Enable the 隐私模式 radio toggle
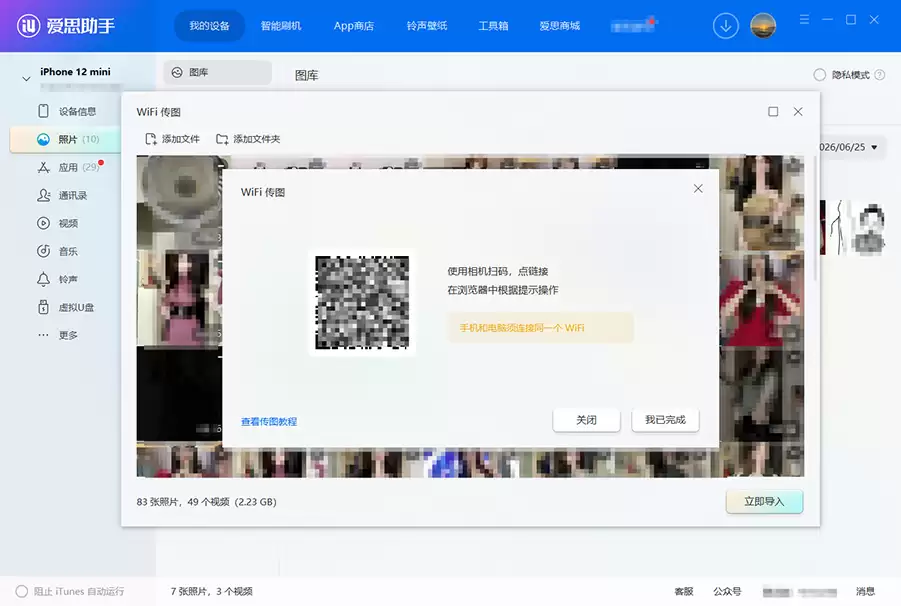This screenshot has height=606, width=901. (819, 75)
